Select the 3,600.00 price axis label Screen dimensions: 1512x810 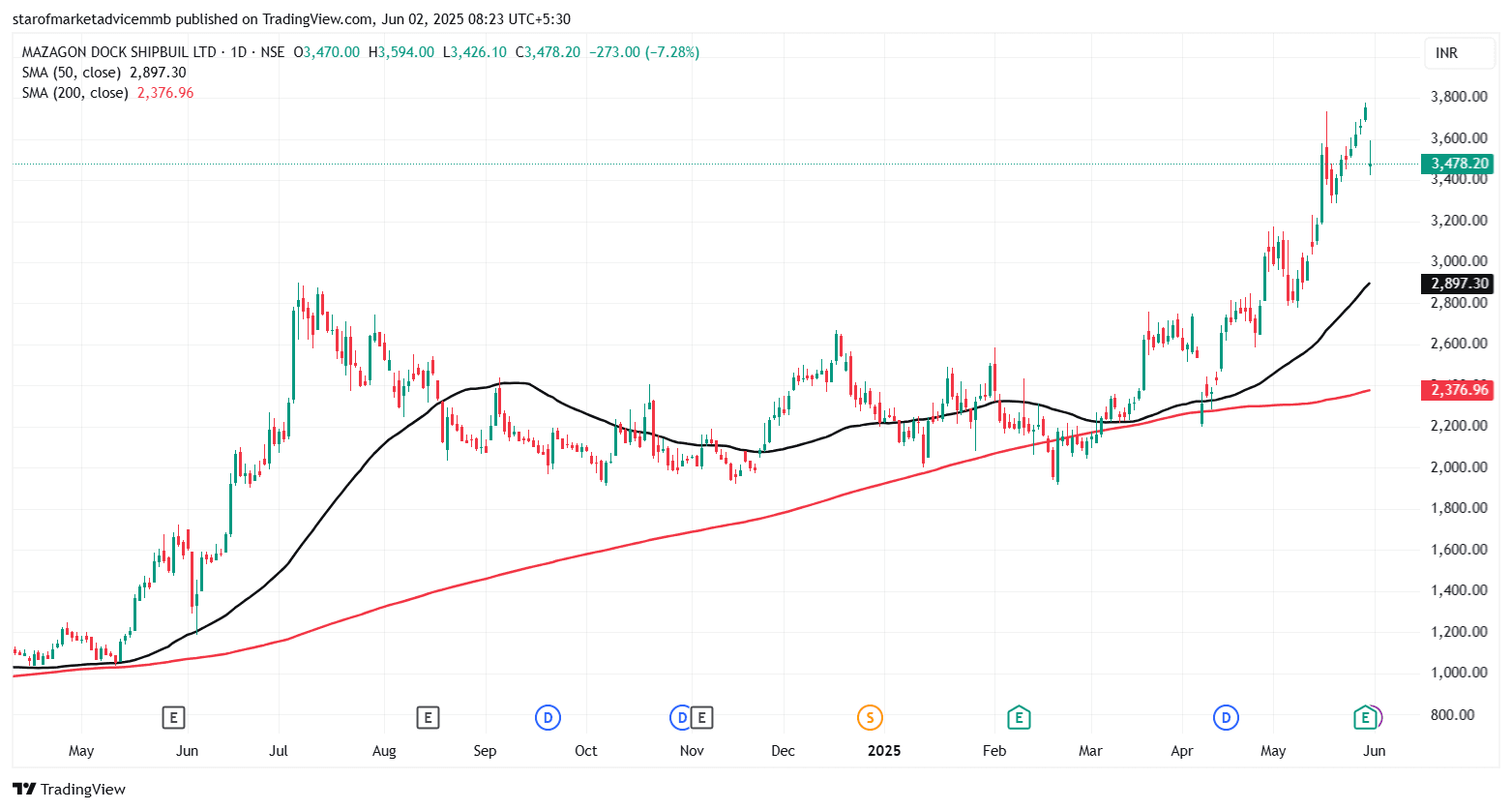[x=1459, y=138]
